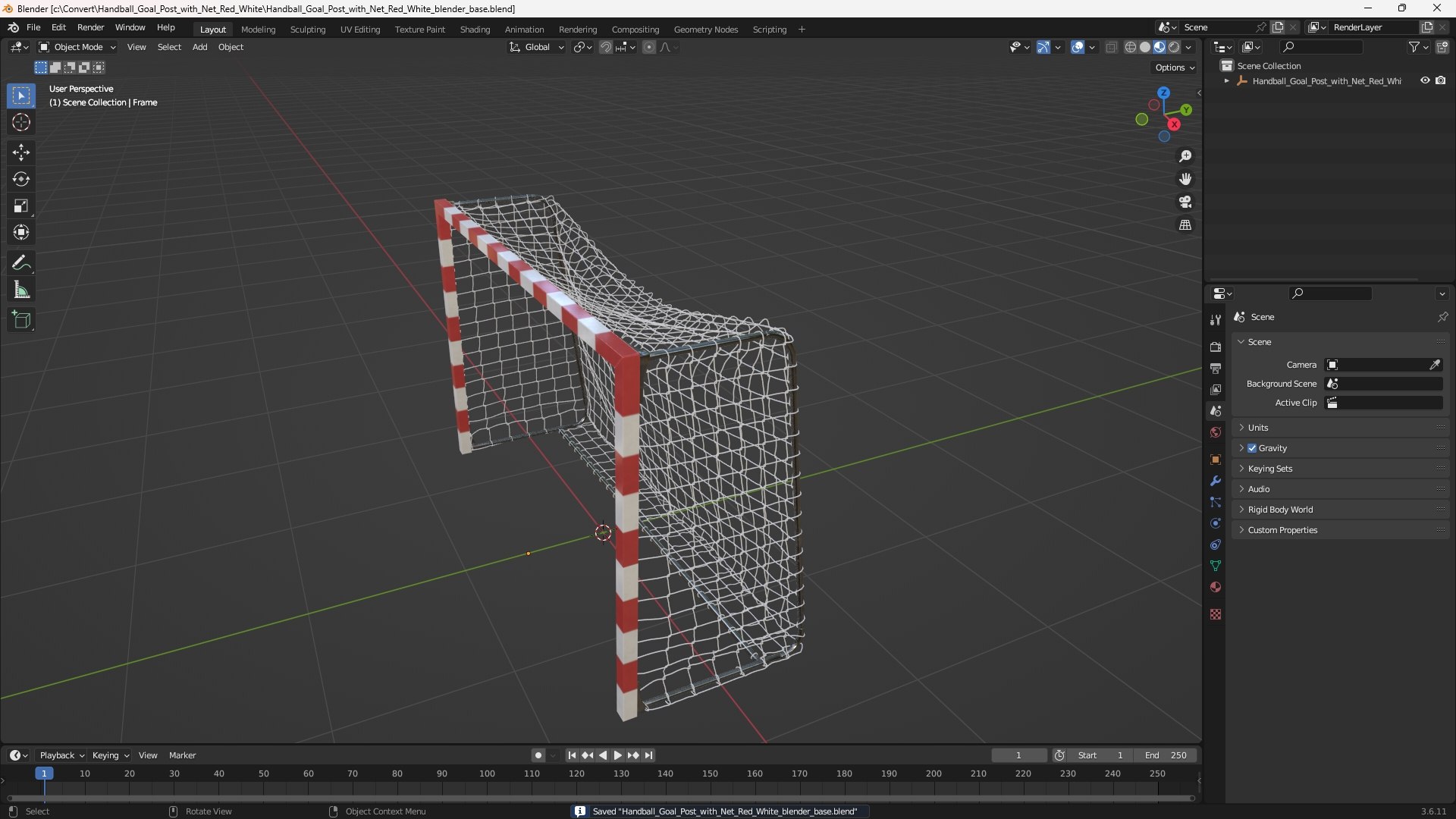Open the World properties tab icon
Screen dimensions: 1456x819
[1216, 432]
